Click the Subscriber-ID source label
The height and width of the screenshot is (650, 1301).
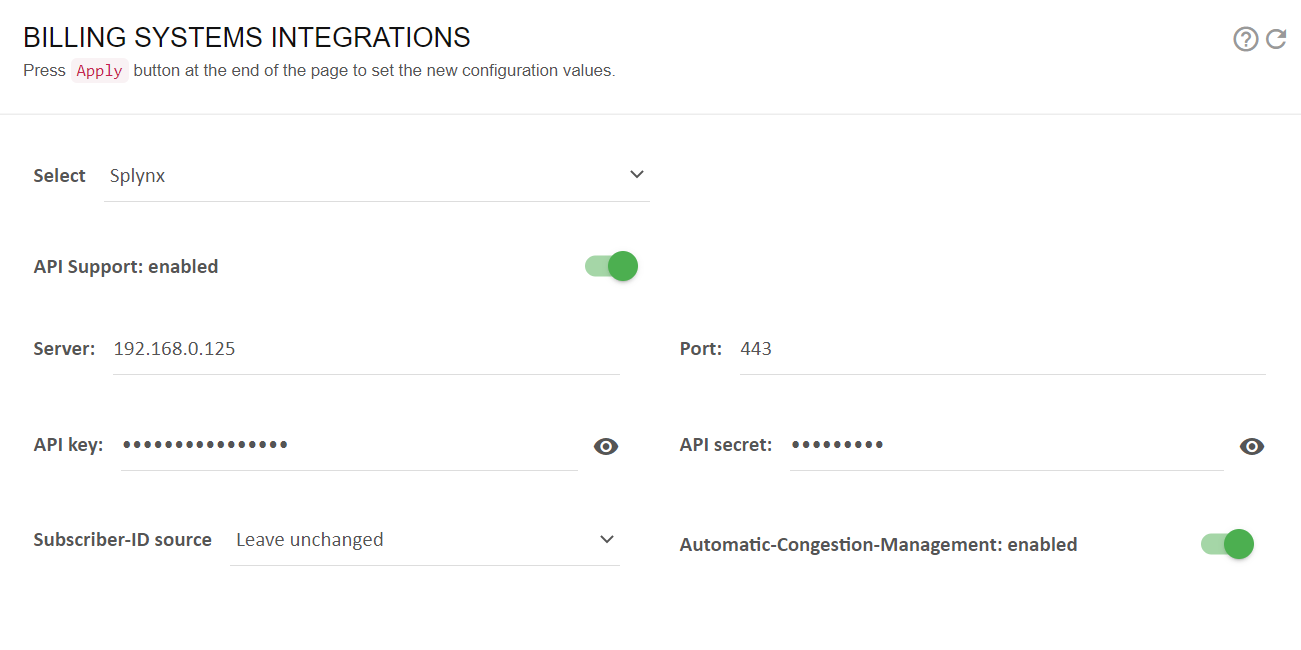[x=123, y=540]
